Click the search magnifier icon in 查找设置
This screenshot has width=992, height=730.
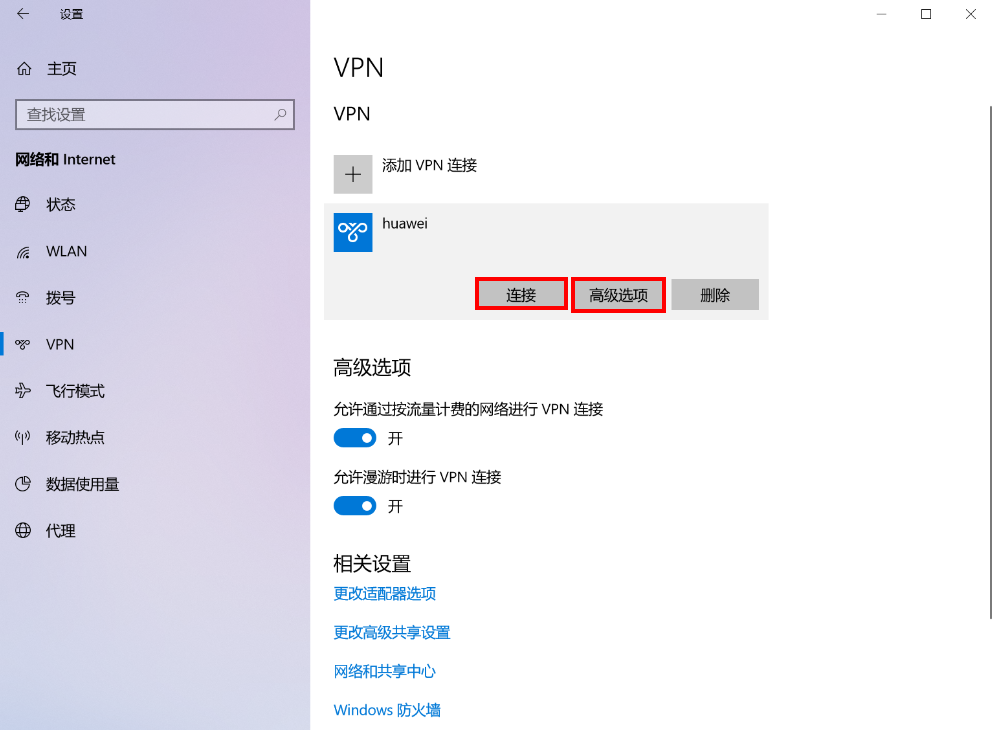(x=280, y=114)
